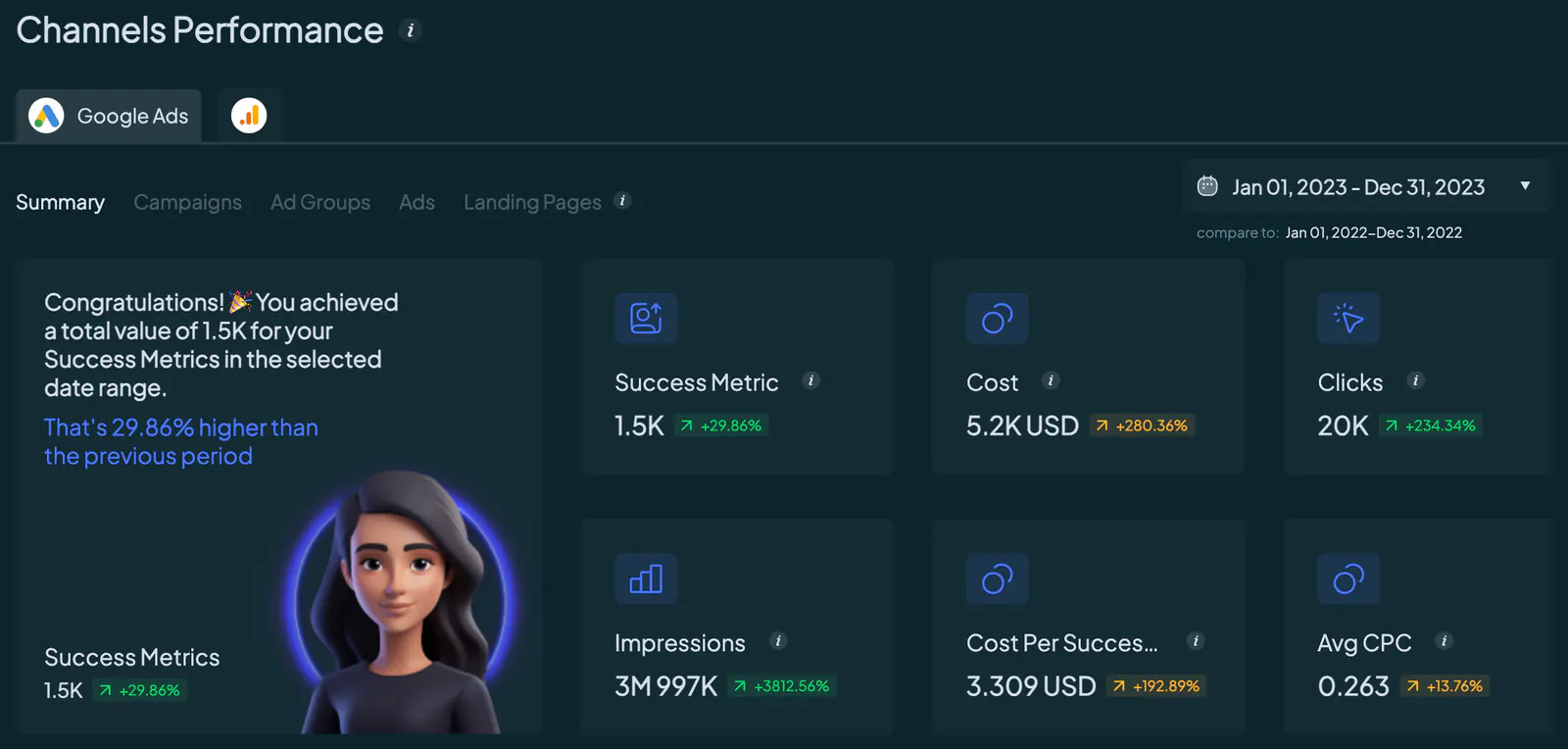Open the Campaigns tab
Image resolution: width=1568 pixels, height=749 pixels.
[x=187, y=202]
